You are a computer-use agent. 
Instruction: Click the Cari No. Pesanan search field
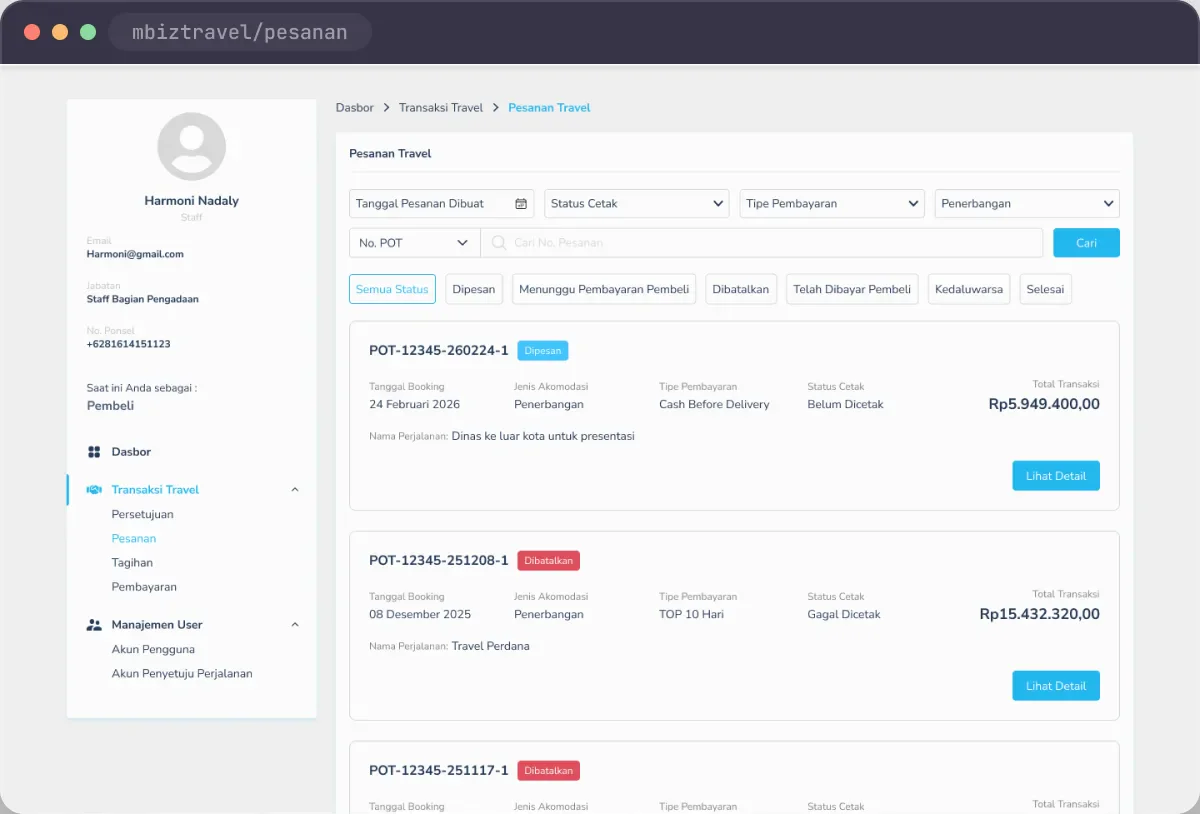pyautogui.click(x=762, y=243)
